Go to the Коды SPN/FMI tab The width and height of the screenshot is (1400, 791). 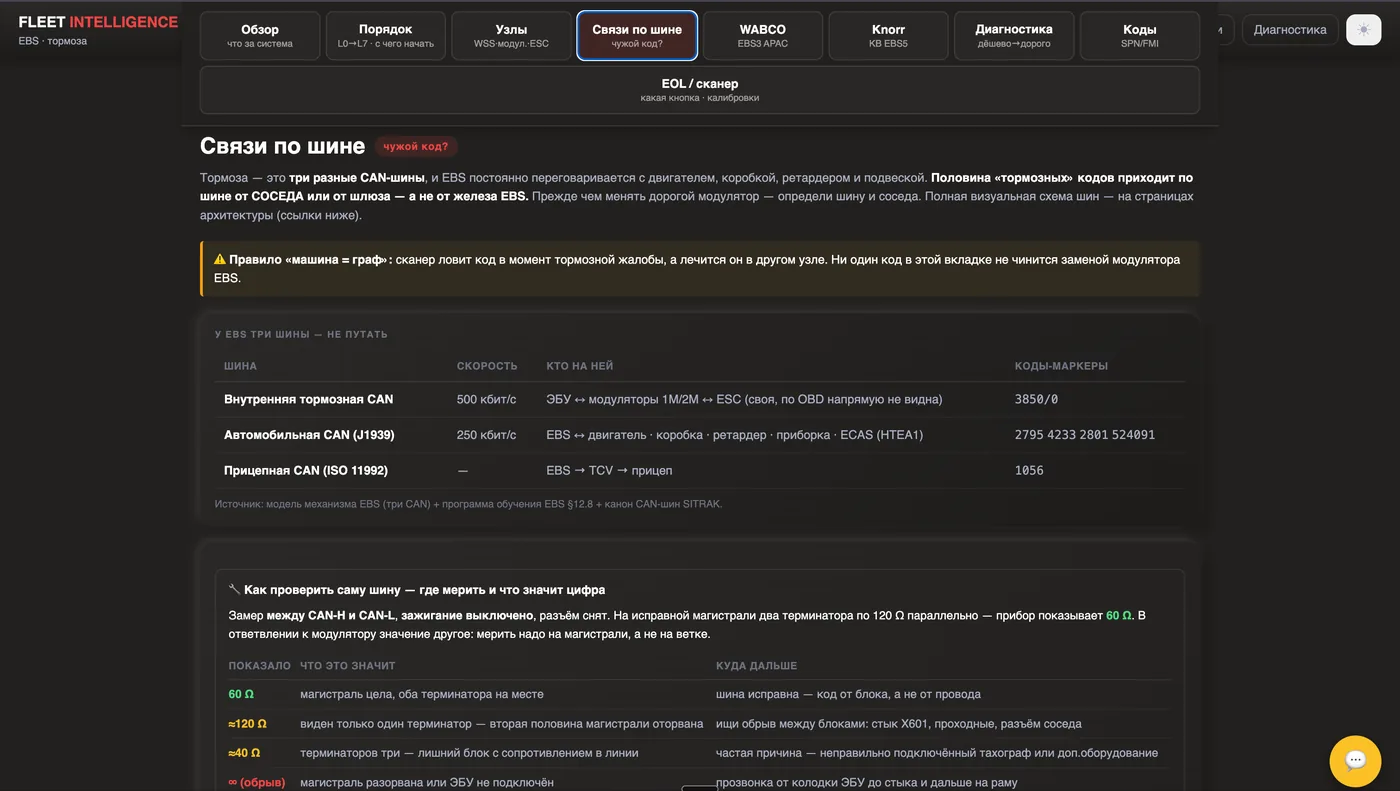click(x=1140, y=36)
